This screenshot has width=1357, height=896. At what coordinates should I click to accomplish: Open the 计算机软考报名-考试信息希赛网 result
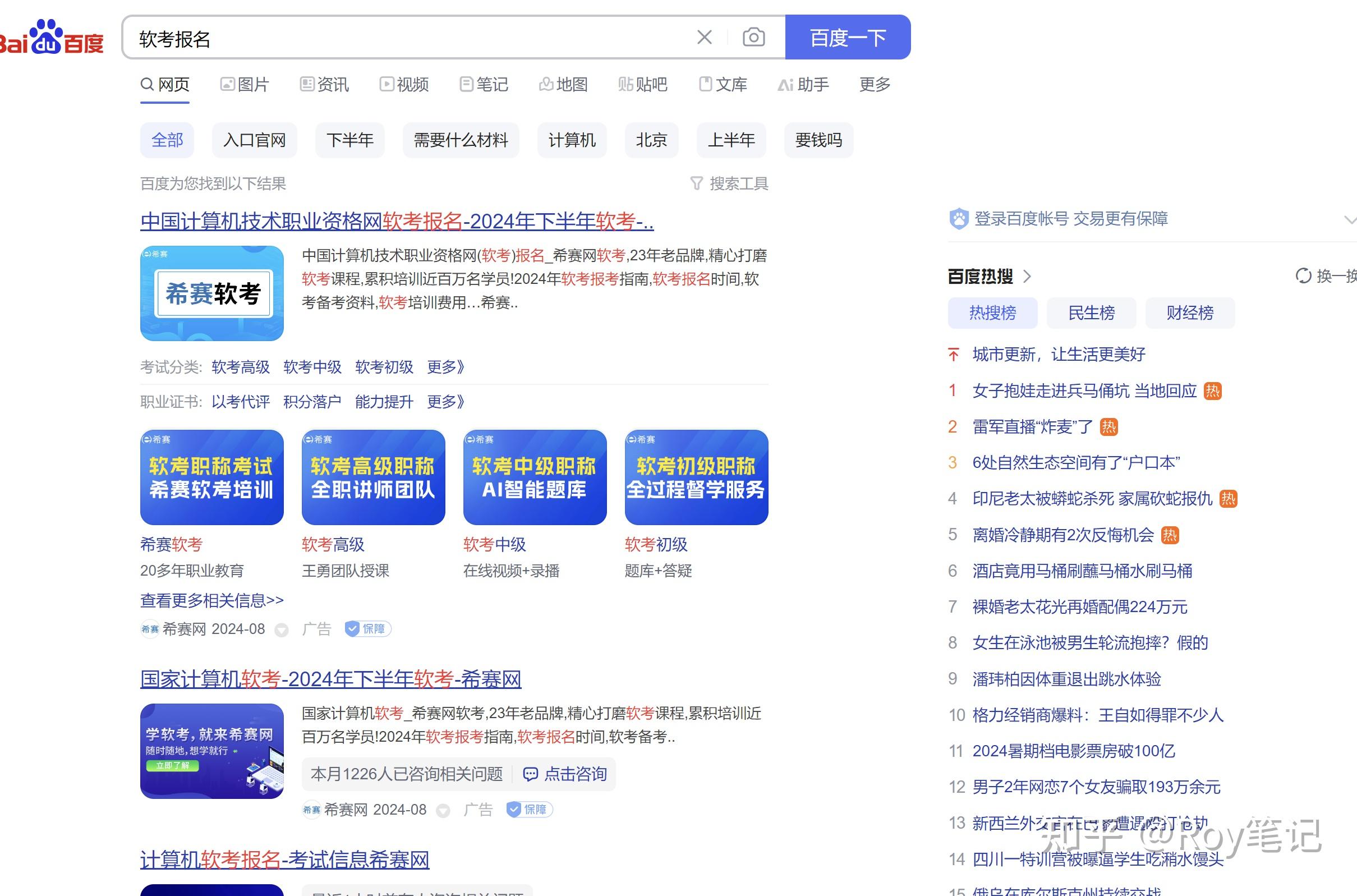pos(284,860)
